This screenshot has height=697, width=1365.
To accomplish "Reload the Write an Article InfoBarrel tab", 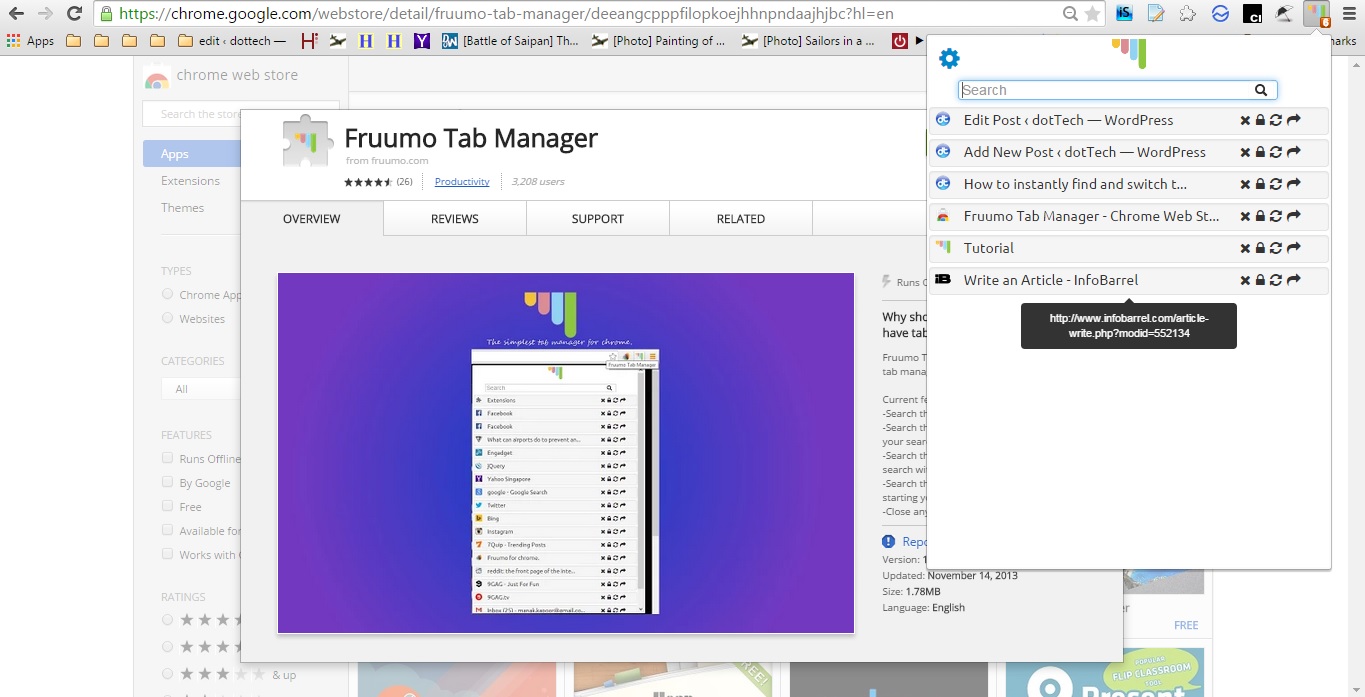I will point(1276,281).
